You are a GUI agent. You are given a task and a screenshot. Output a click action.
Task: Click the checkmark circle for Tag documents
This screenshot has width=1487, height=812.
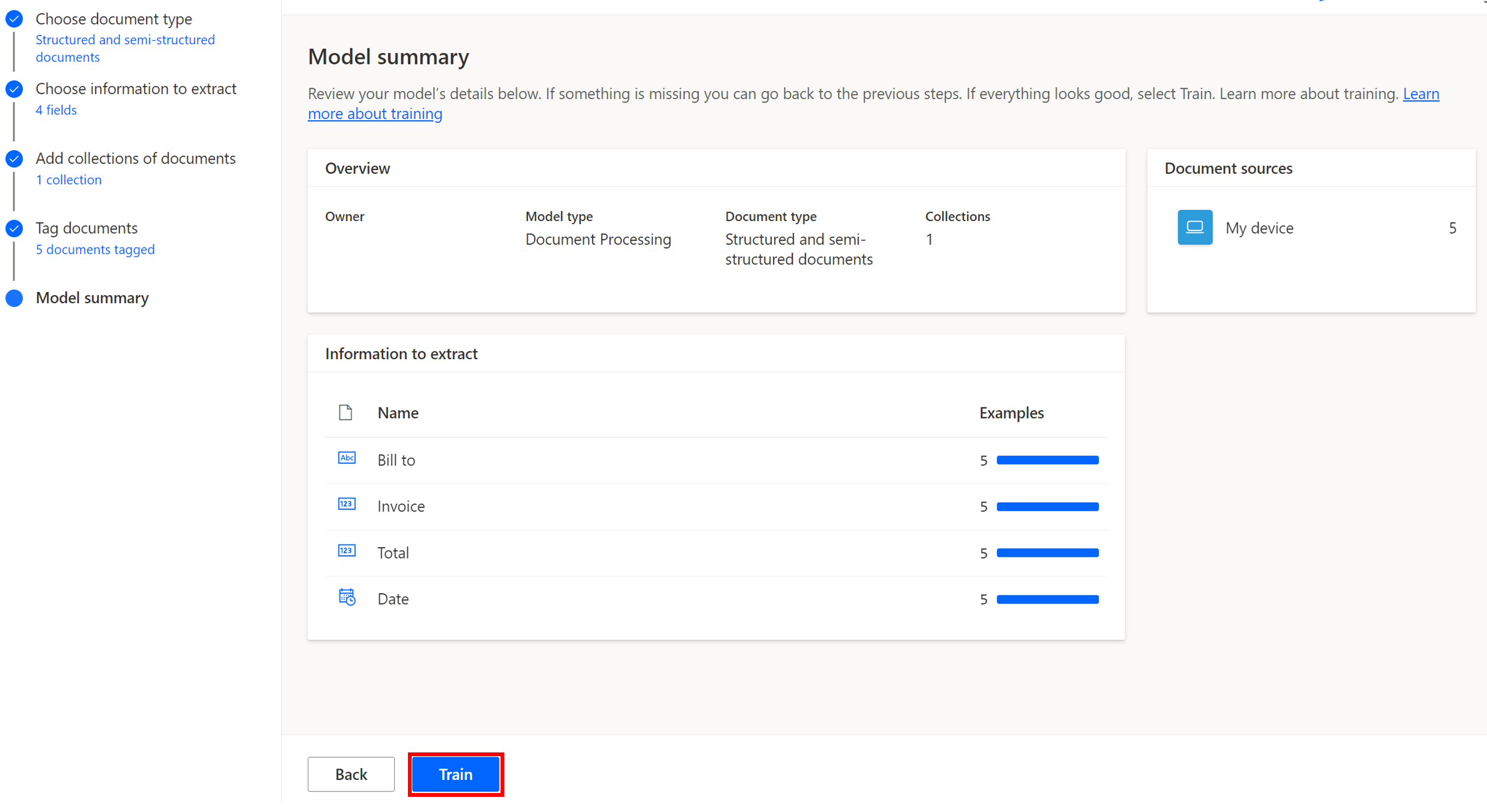coord(14,228)
